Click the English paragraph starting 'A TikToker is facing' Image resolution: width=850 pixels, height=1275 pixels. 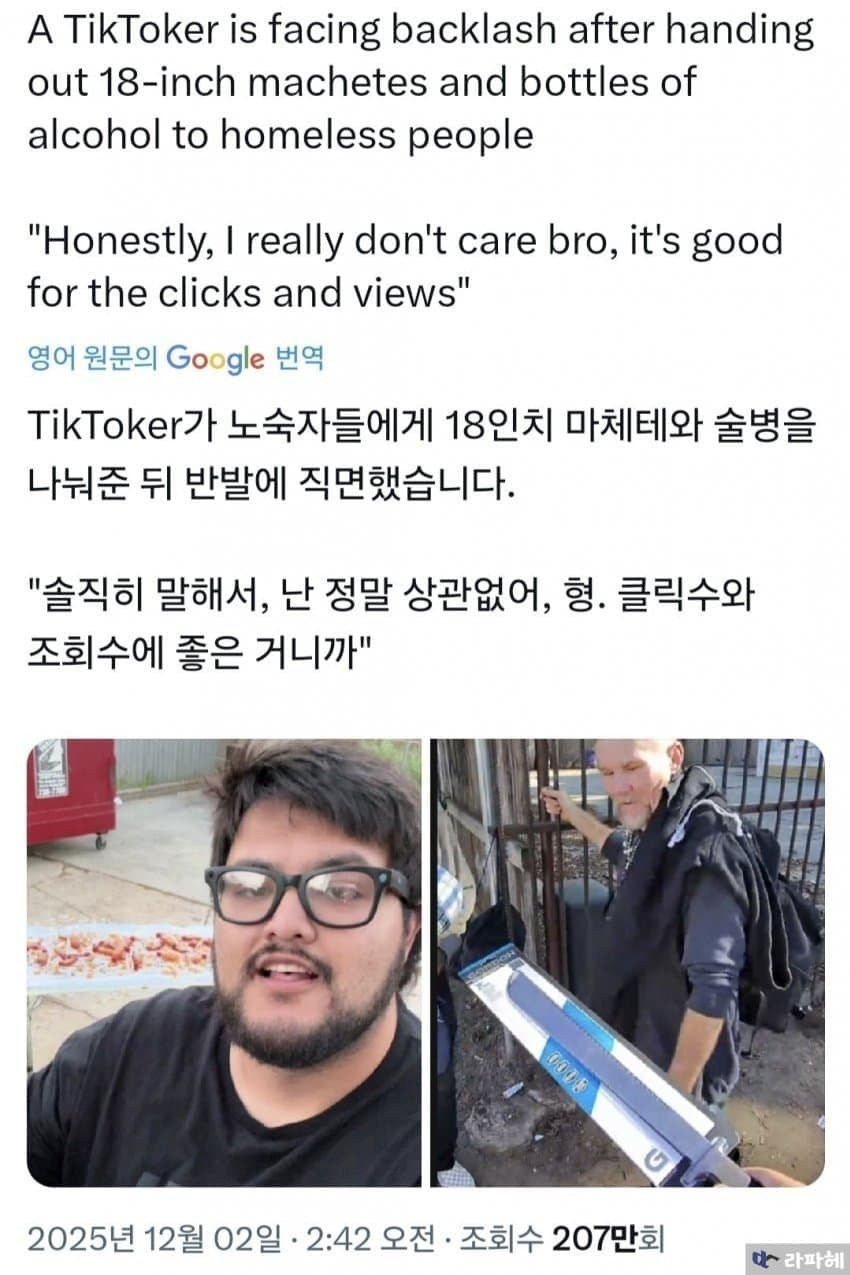coord(421,83)
